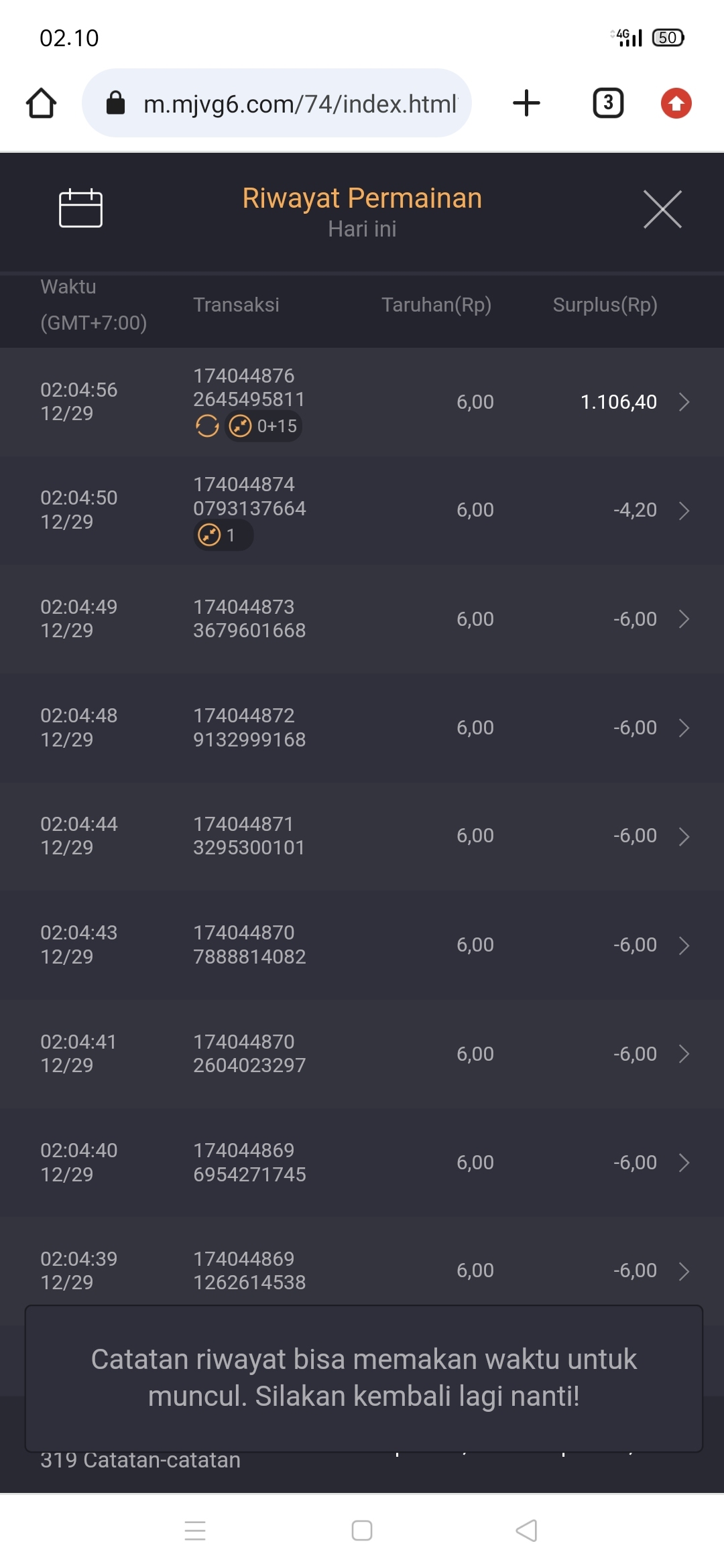Expand the 02:04:50 transaction with -4,20
The width and height of the screenshot is (724, 1568).
tap(684, 511)
